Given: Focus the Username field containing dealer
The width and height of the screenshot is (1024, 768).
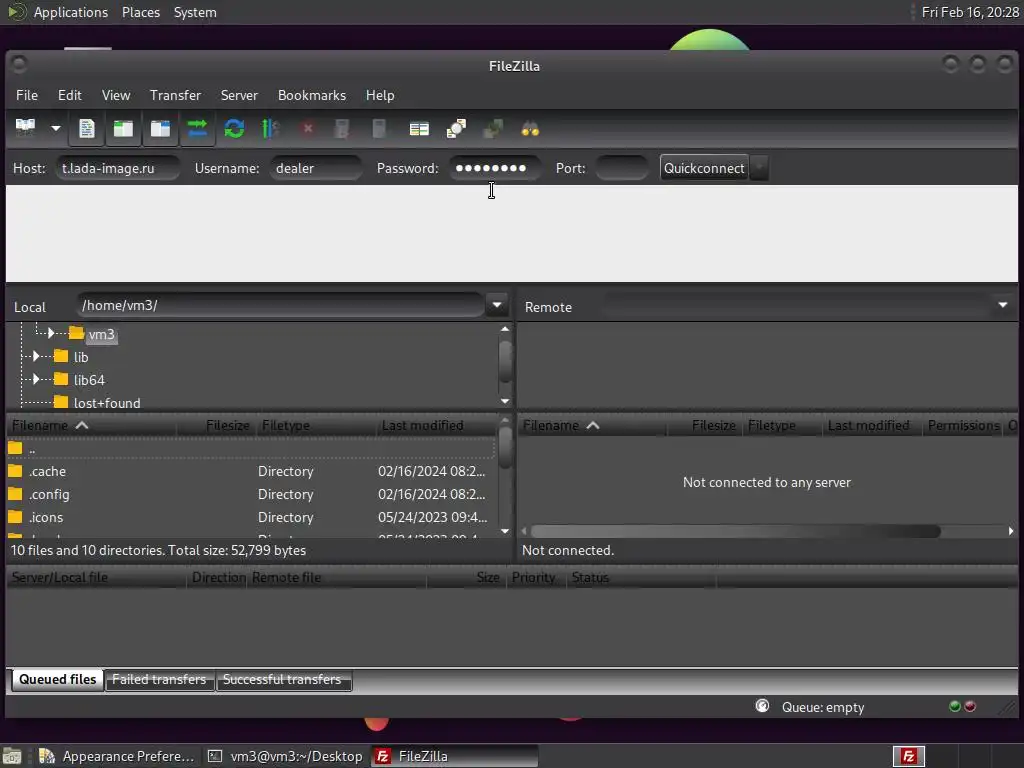Looking at the screenshot, I should (x=316, y=168).
